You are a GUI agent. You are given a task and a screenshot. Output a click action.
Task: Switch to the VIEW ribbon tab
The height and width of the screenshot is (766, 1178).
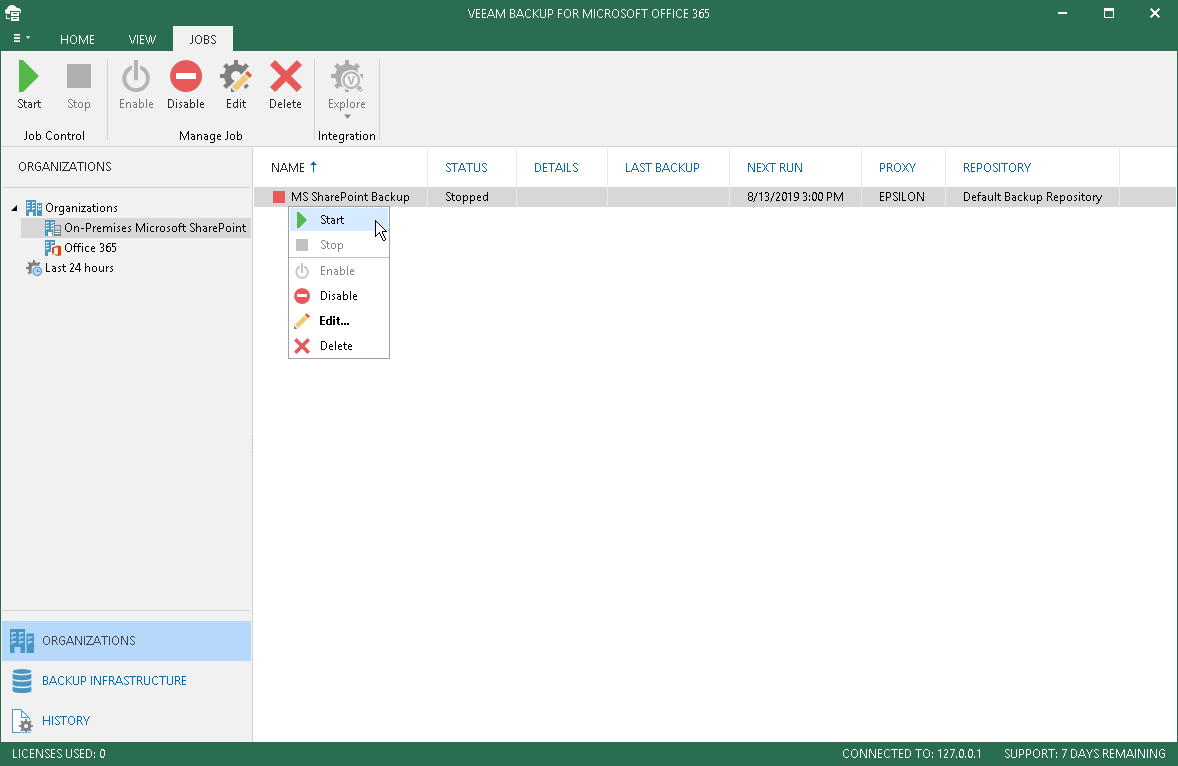click(x=142, y=40)
